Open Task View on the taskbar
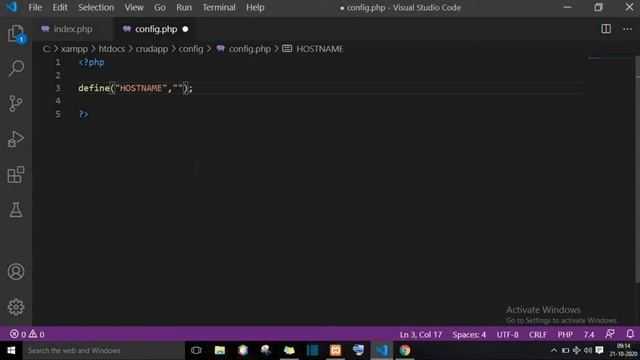Viewport: 640px width, 360px height. (x=196, y=351)
